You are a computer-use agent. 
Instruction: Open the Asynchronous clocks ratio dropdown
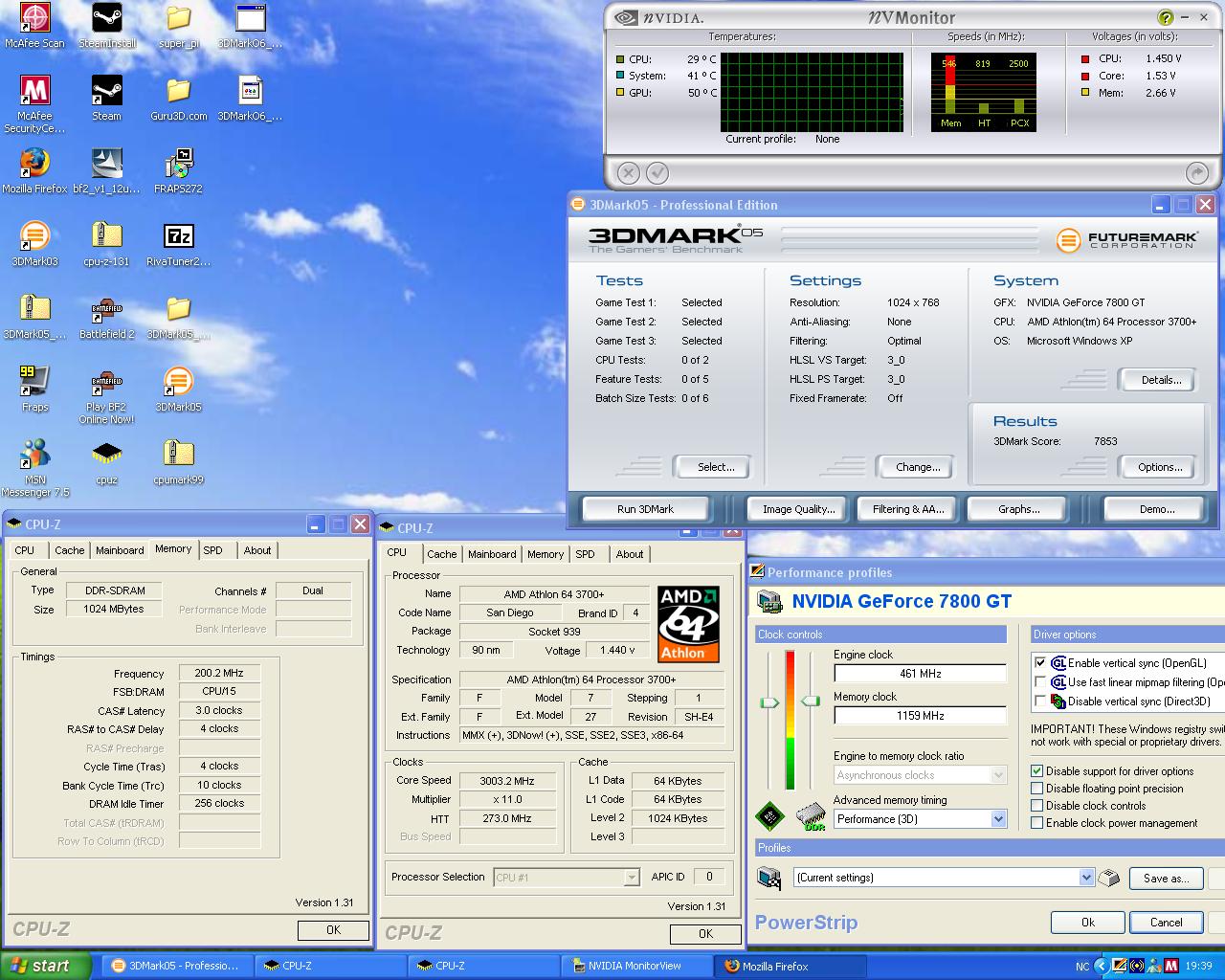[998, 774]
